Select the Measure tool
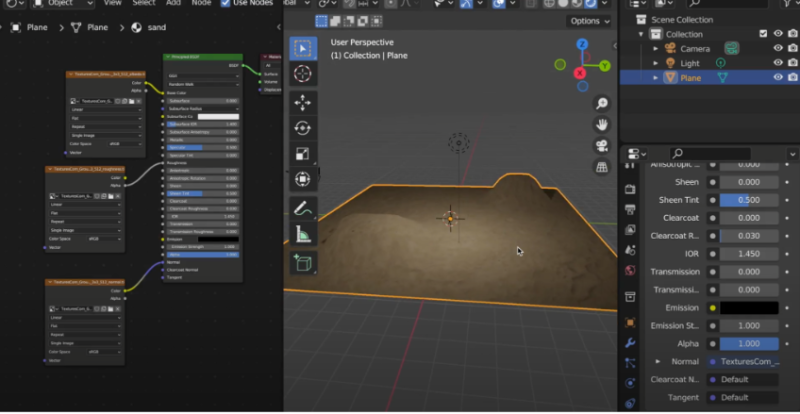800x414 pixels. point(303,234)
